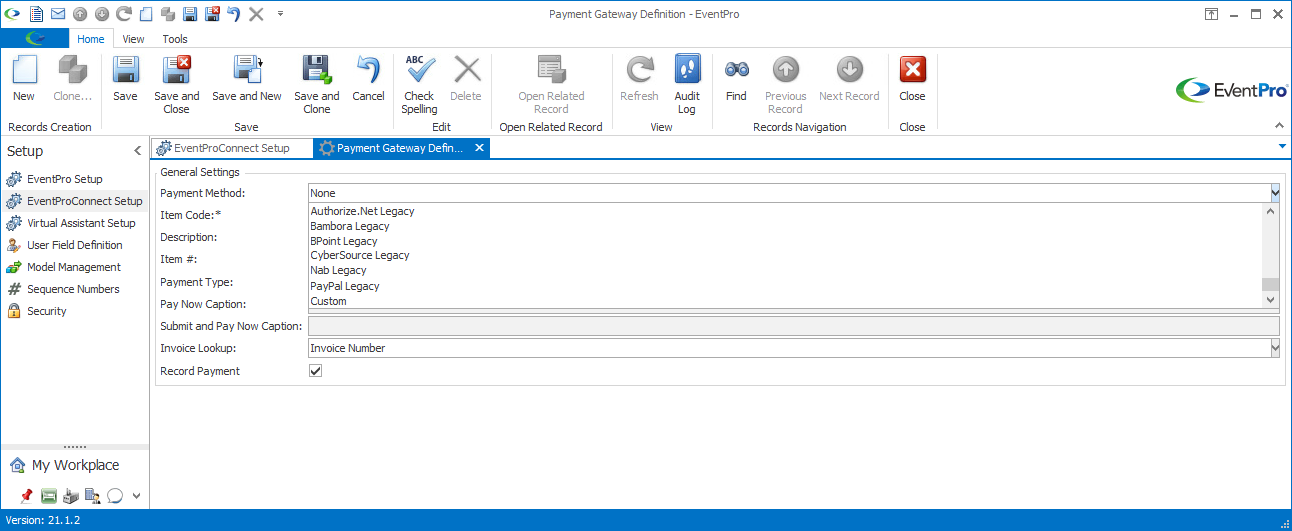Open the EventPro application menu button
The height and width of the screenshot is (531, 1292).
click(x=35, y=39)
